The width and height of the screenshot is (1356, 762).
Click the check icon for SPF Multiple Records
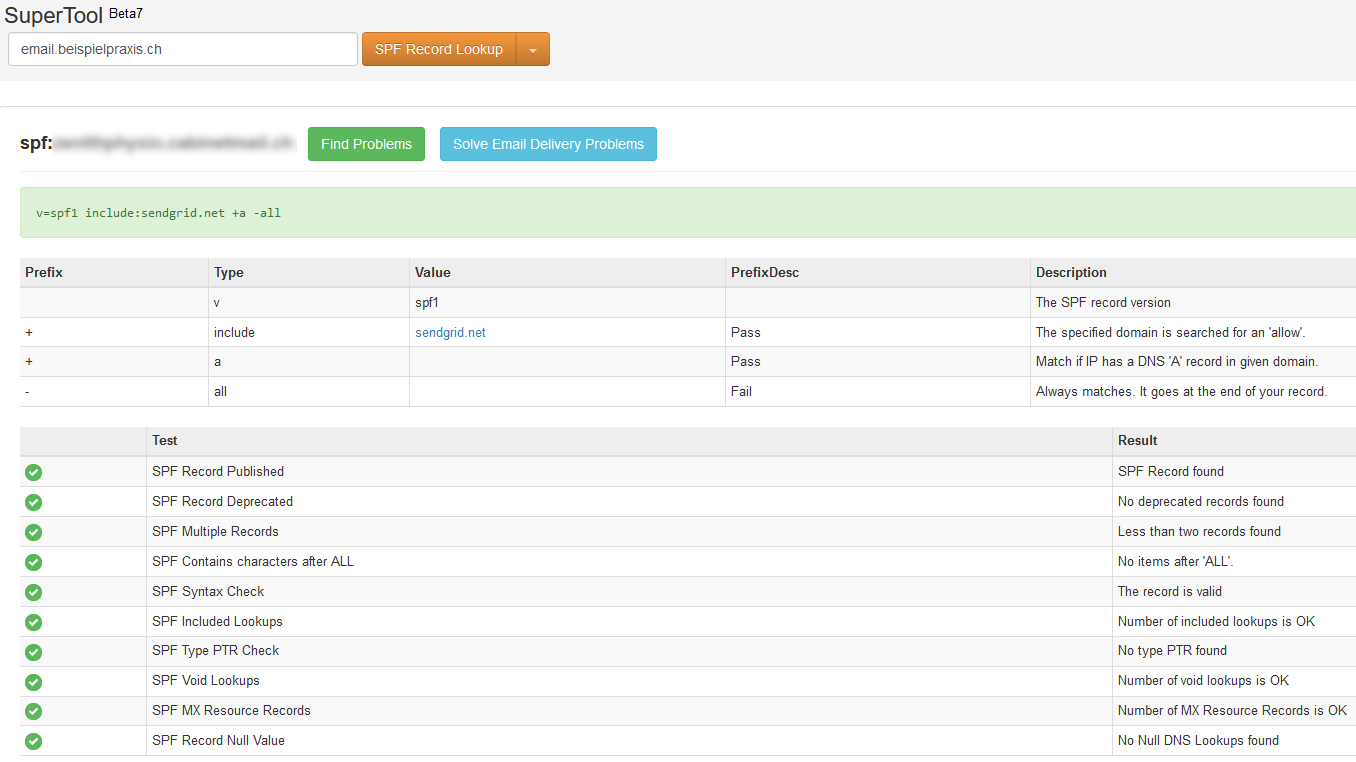[33, 532]
